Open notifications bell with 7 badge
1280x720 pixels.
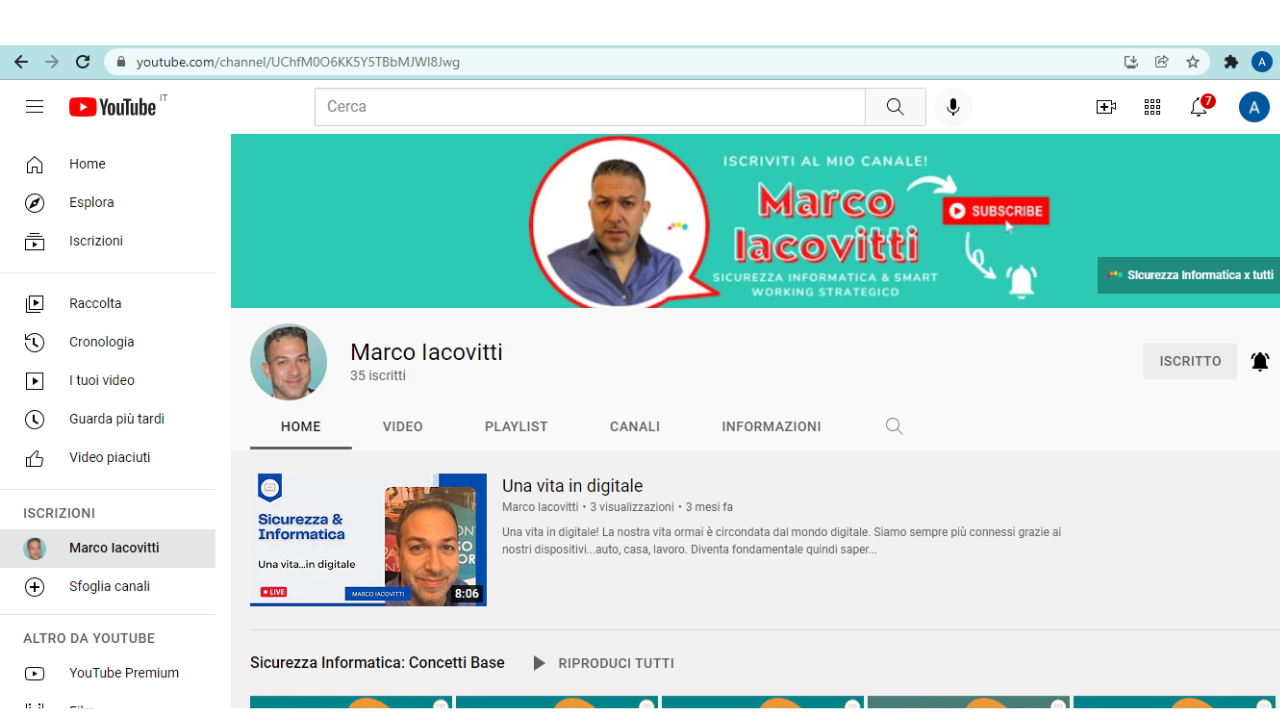point(1199,107)
